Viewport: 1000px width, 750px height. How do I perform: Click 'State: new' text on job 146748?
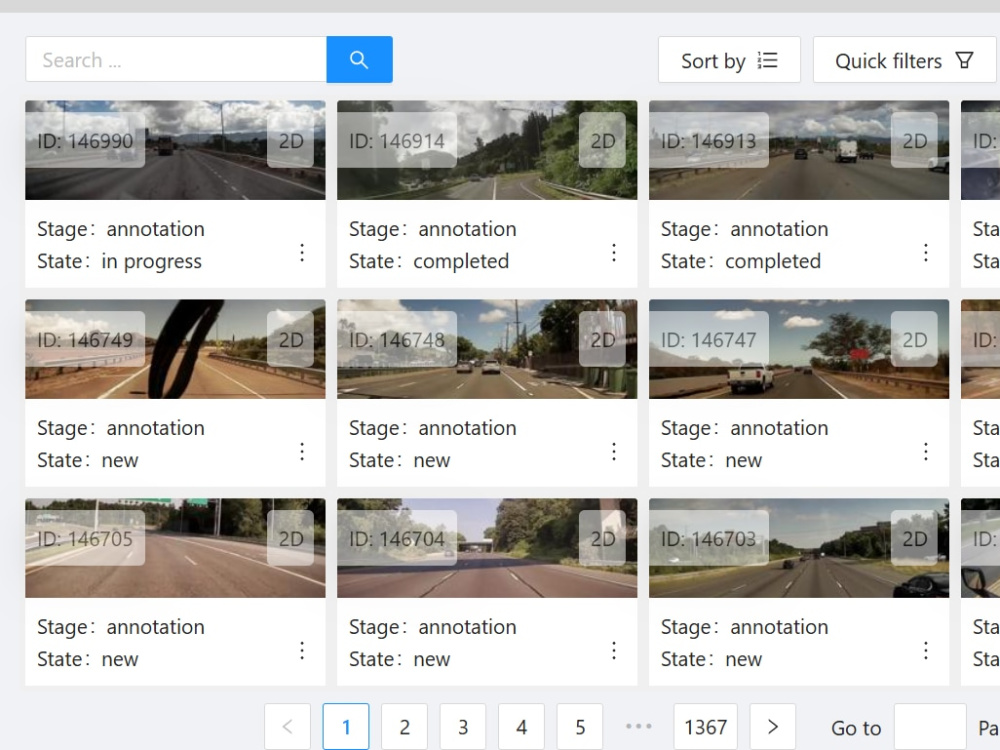point(399,460)
